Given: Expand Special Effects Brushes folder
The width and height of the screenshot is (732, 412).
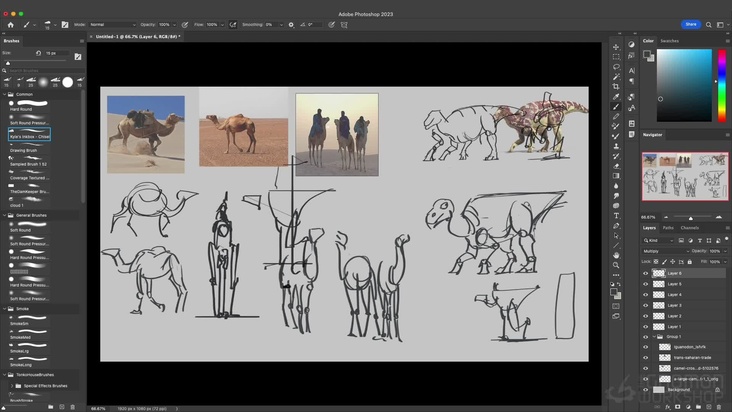Looking at the screenshot, I should point(12,386).
